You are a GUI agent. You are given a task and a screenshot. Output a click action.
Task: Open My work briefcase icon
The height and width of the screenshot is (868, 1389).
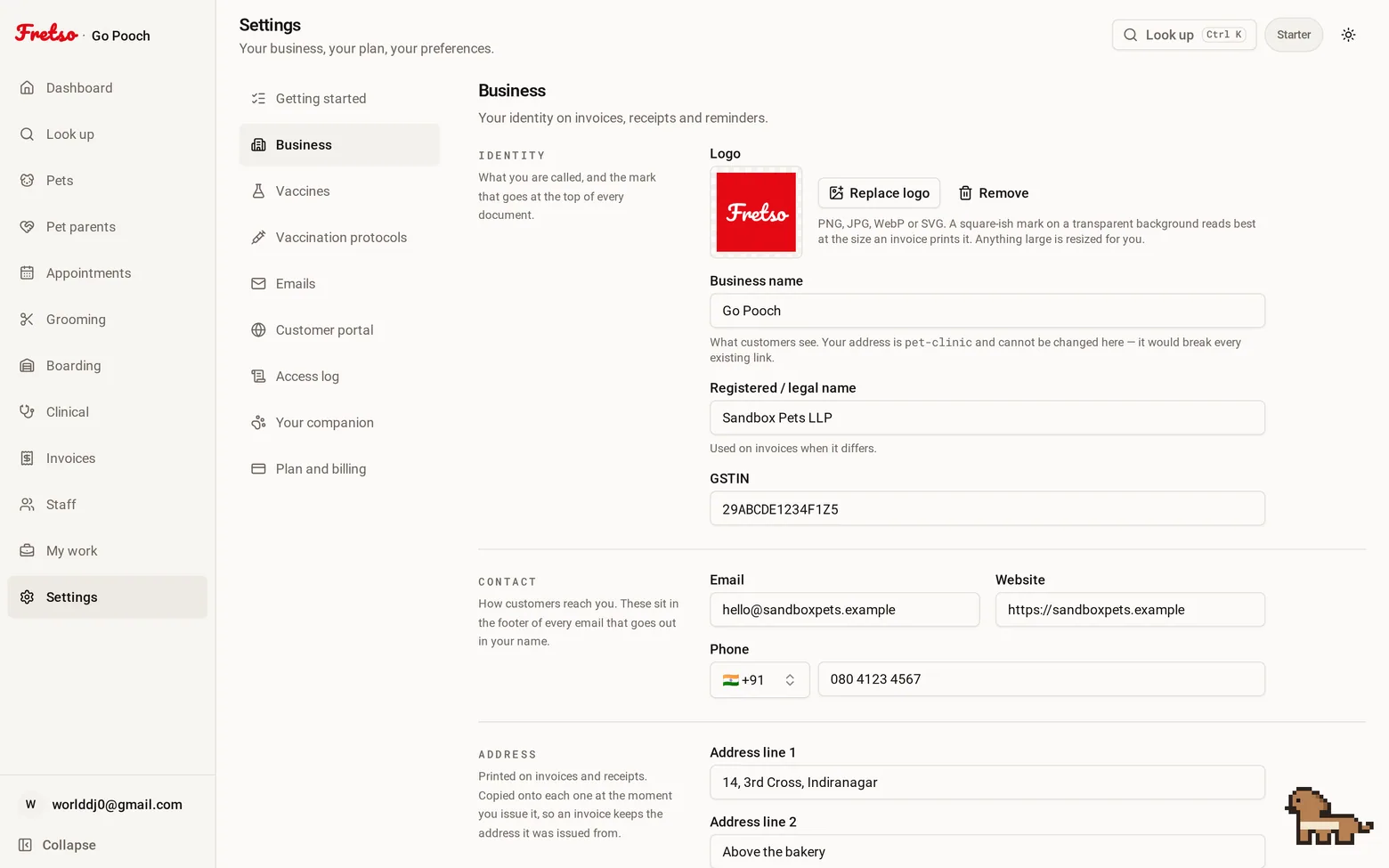tap(27, 551)
